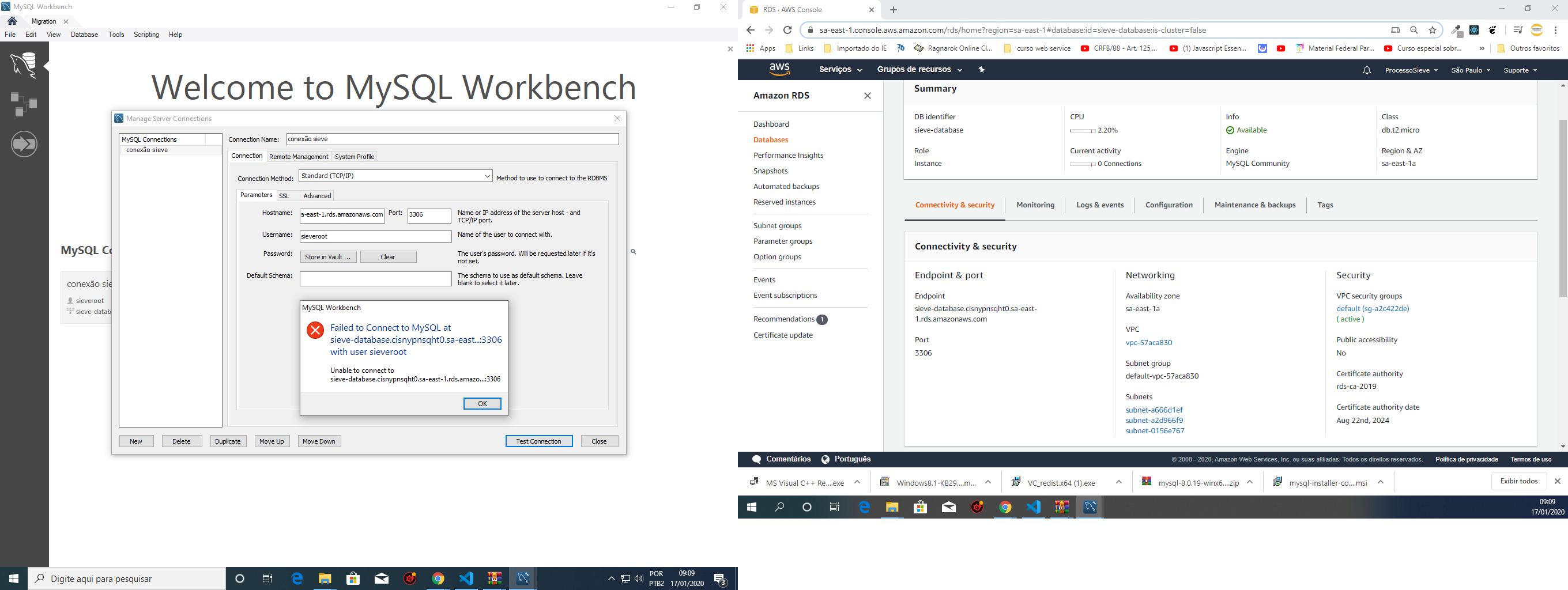1568x590 pixels.
Task: Open the ProcessoSieve account dropdown
Action: pos(1411,70)
